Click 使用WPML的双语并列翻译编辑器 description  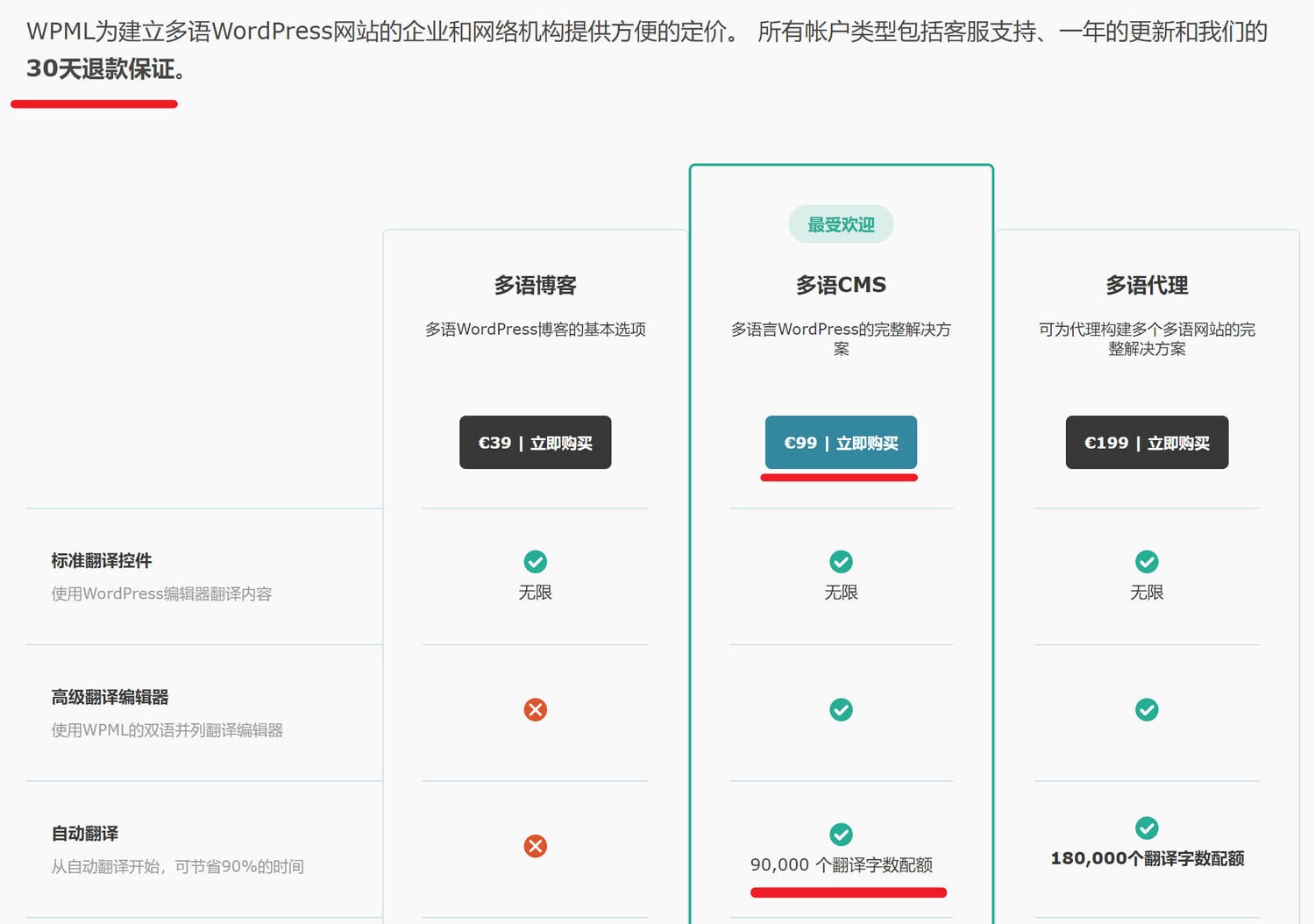(x=167, y=730)
